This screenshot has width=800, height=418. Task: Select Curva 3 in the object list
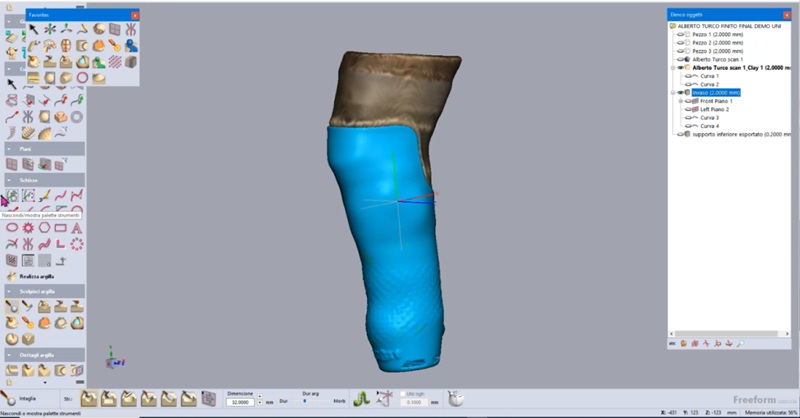point(709,117)
